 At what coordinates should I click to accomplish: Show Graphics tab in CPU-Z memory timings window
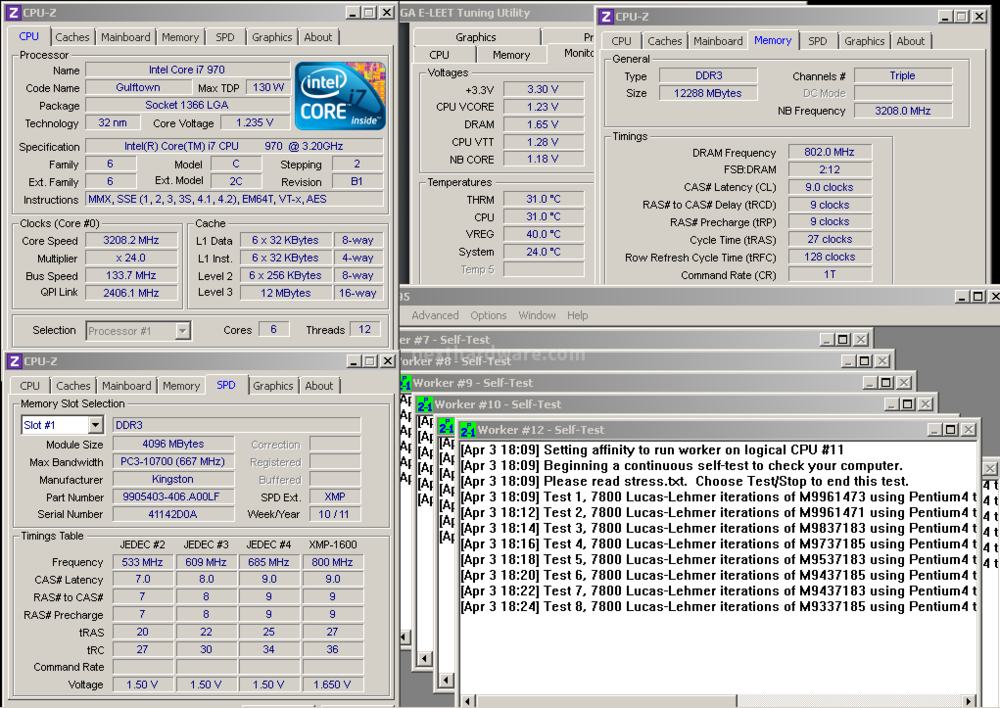[x=864, y=41]
